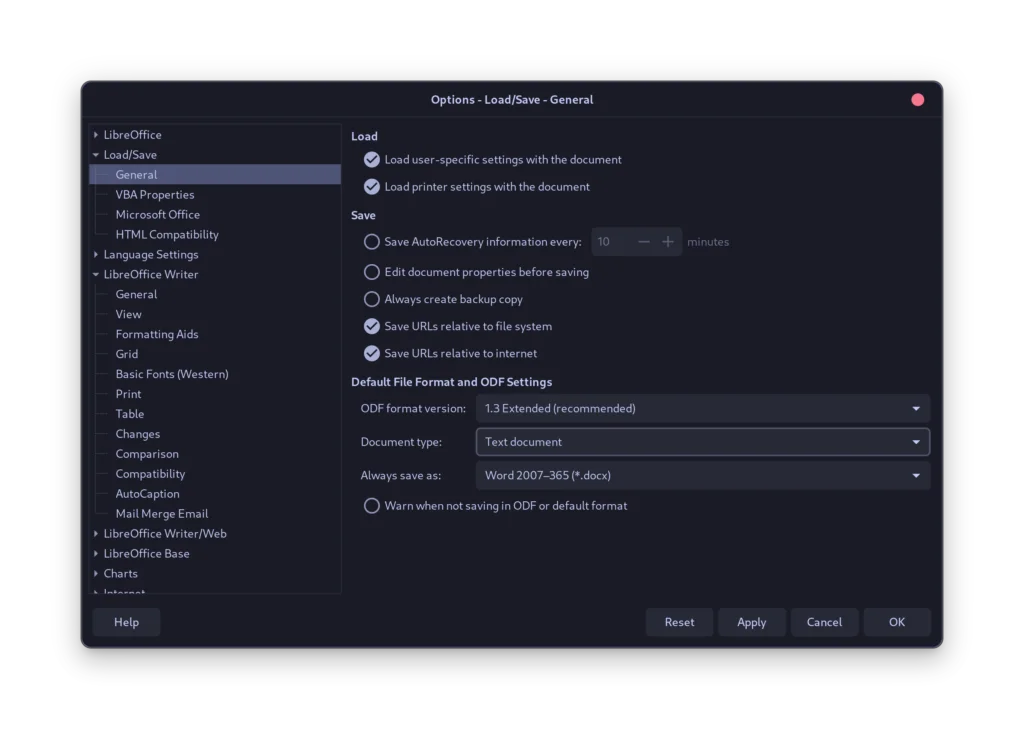Image resolution: width=1024 pixels, height=729 pixels.
Task: Click the minus icon for AutoRecovery minutes
Action: click(x=644, y=242)
